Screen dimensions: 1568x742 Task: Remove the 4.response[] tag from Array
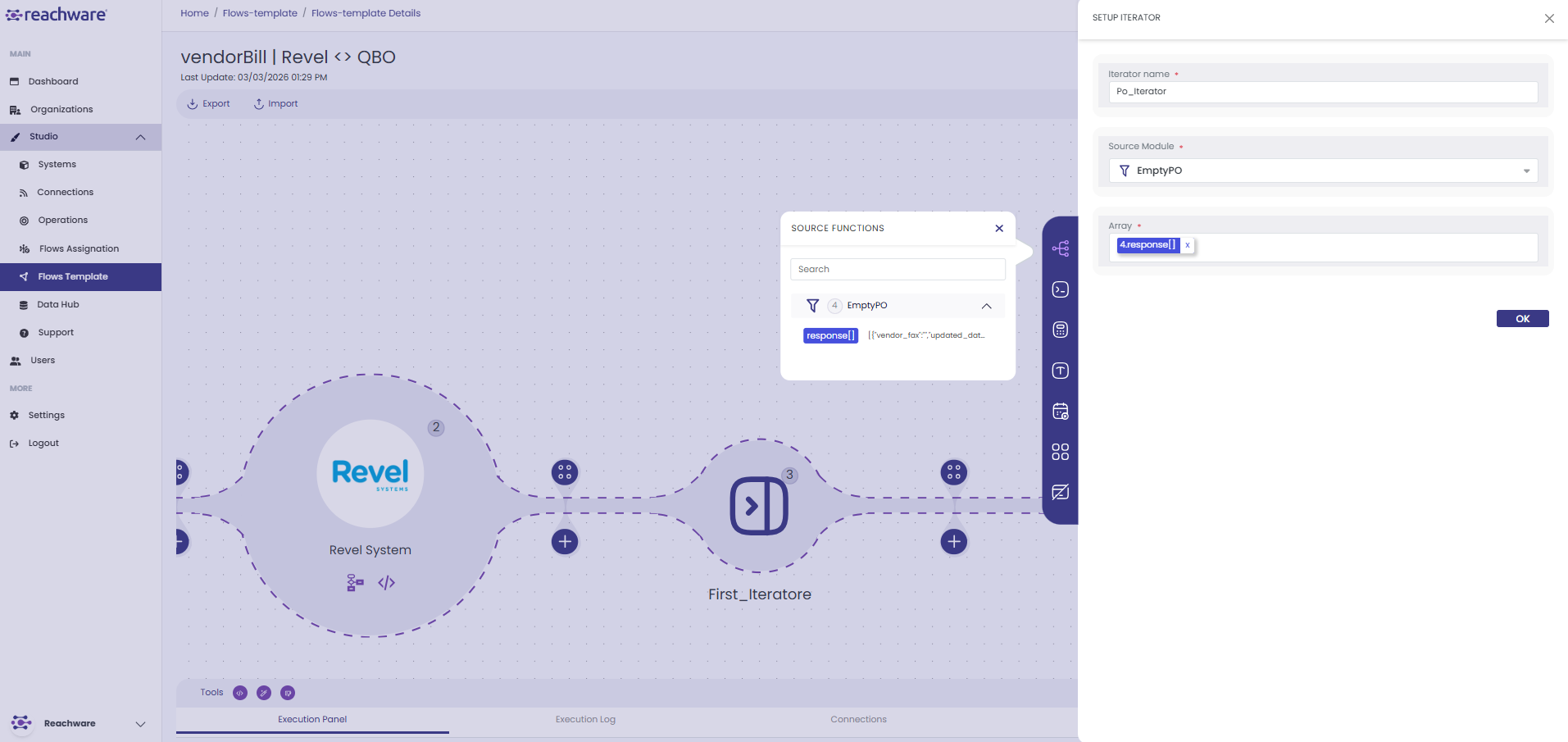point(1187,245)
